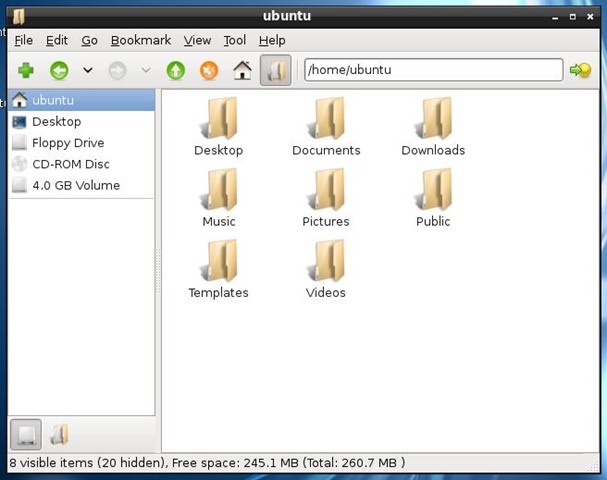This screenshot has width=607, height=480.
Task: Go back with the green left arrow
Action: tap(59, 70)
